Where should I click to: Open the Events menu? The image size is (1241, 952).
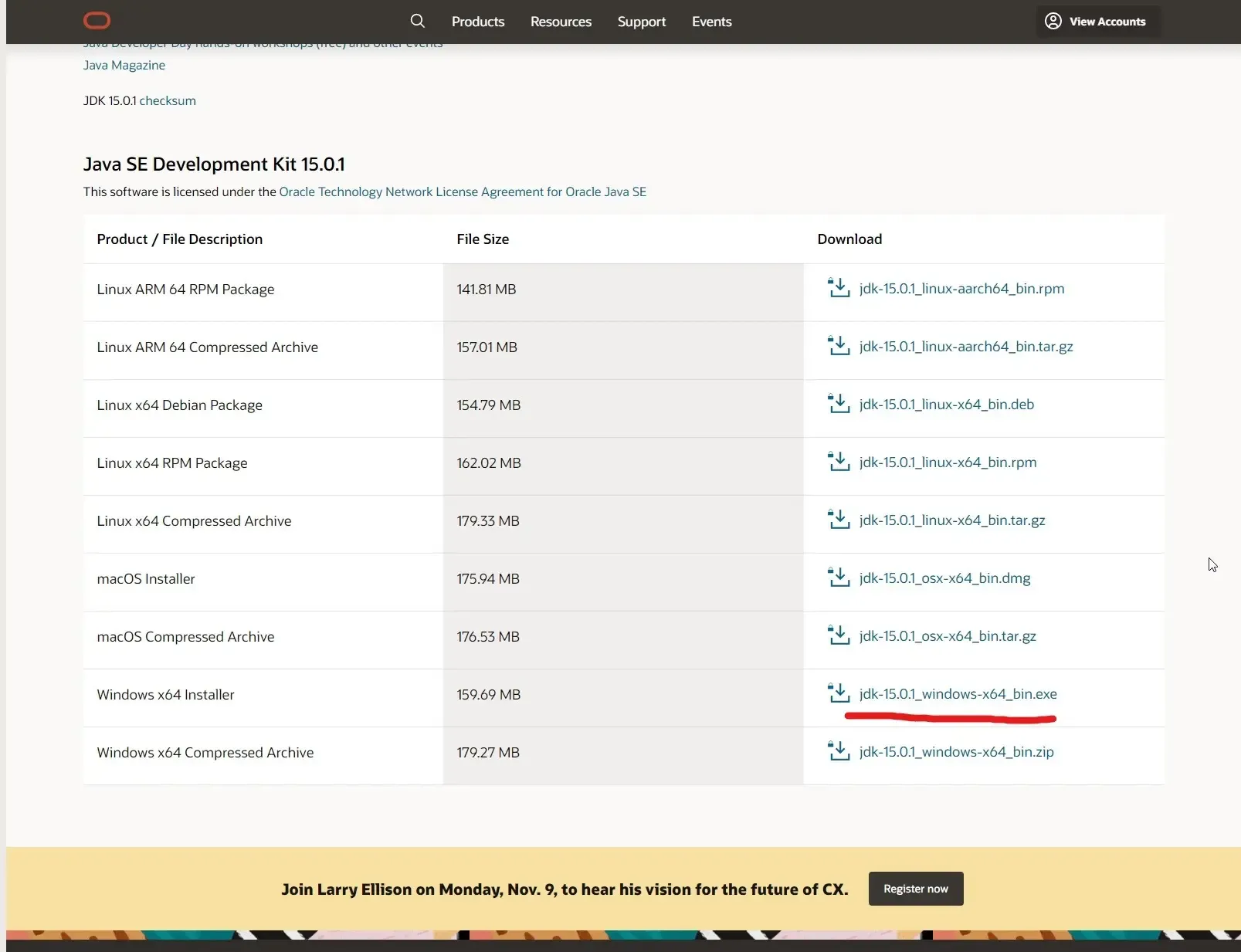(x=711, y=22)
